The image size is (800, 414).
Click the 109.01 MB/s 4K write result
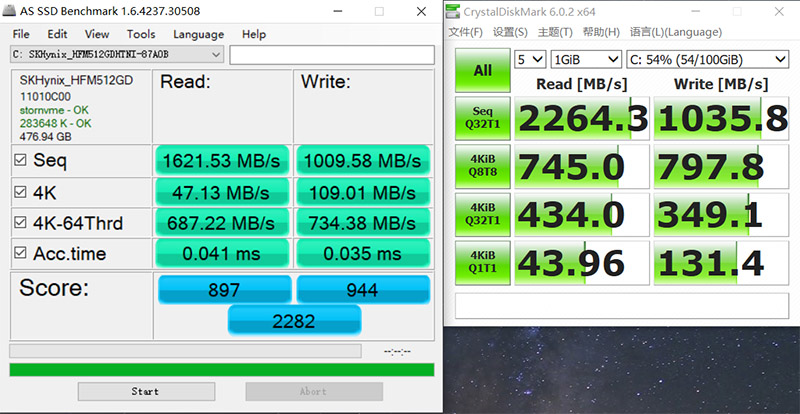[363, 192]
